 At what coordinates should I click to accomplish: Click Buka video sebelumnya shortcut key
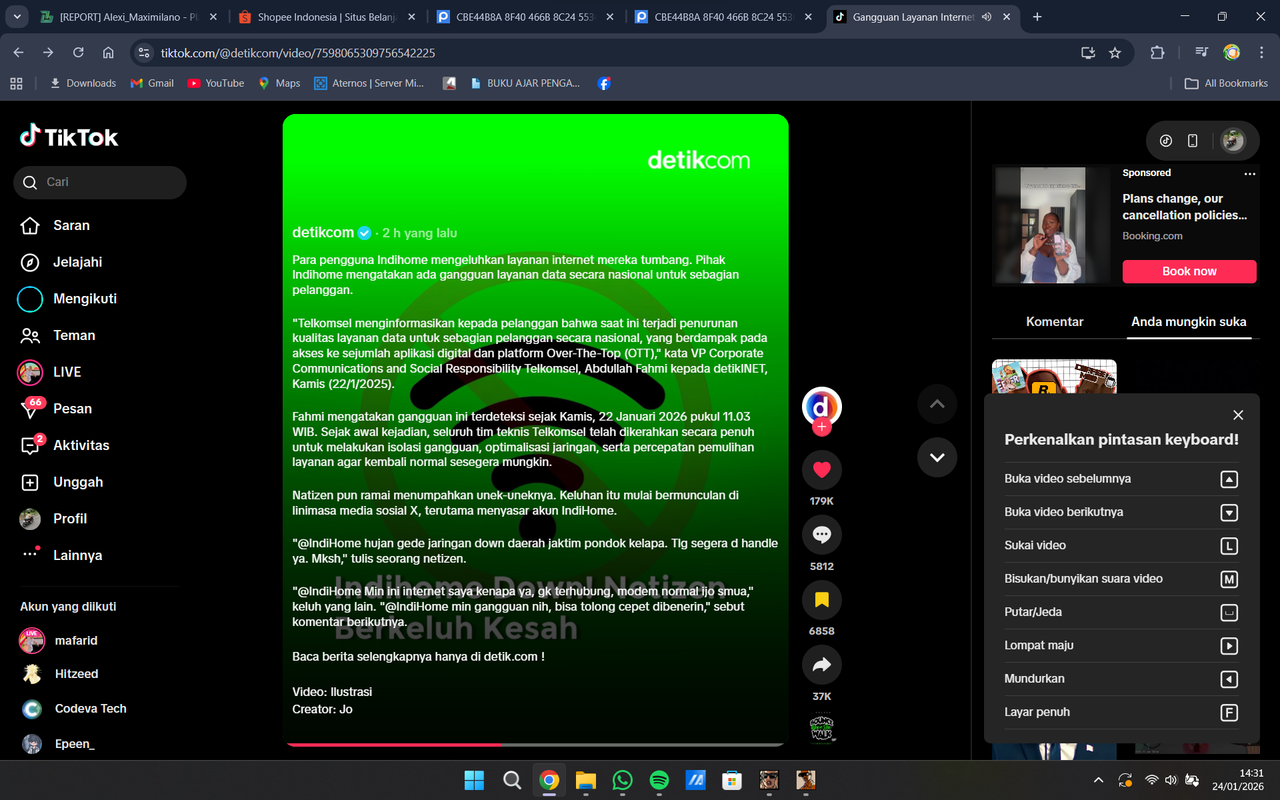coord(1229,479)
